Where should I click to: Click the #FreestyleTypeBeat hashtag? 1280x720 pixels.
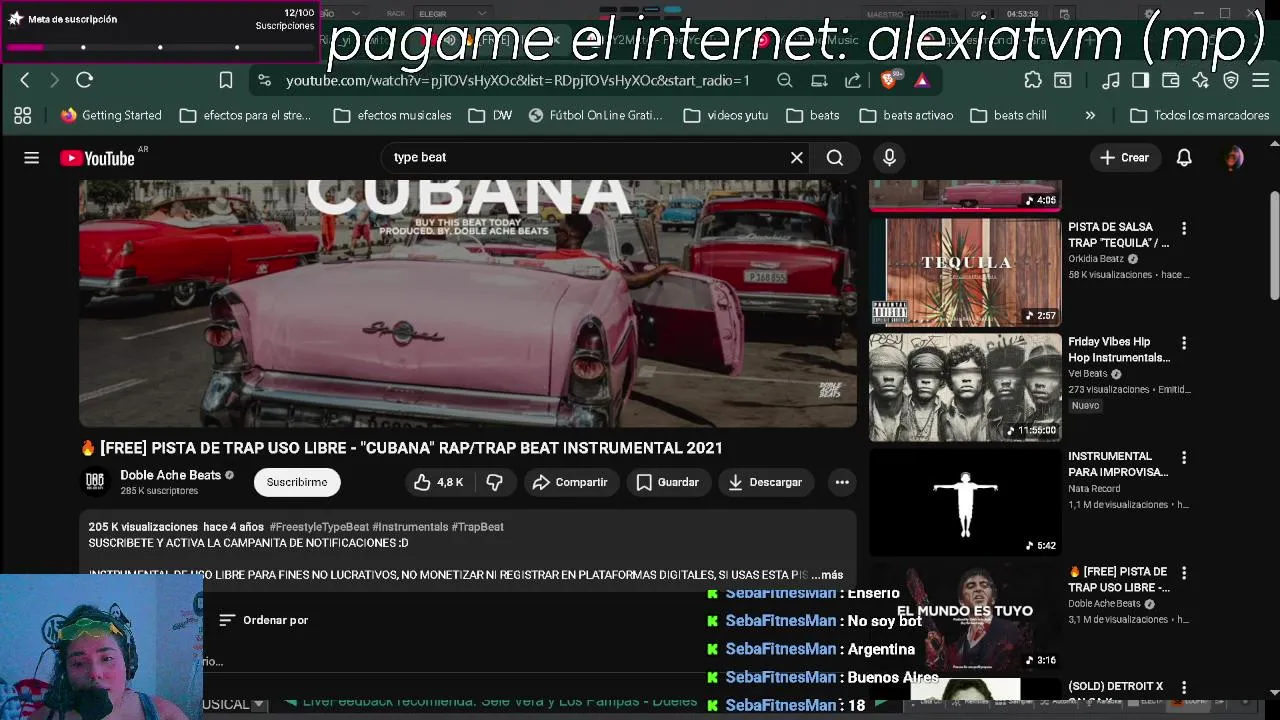click(x=319, y=527)
